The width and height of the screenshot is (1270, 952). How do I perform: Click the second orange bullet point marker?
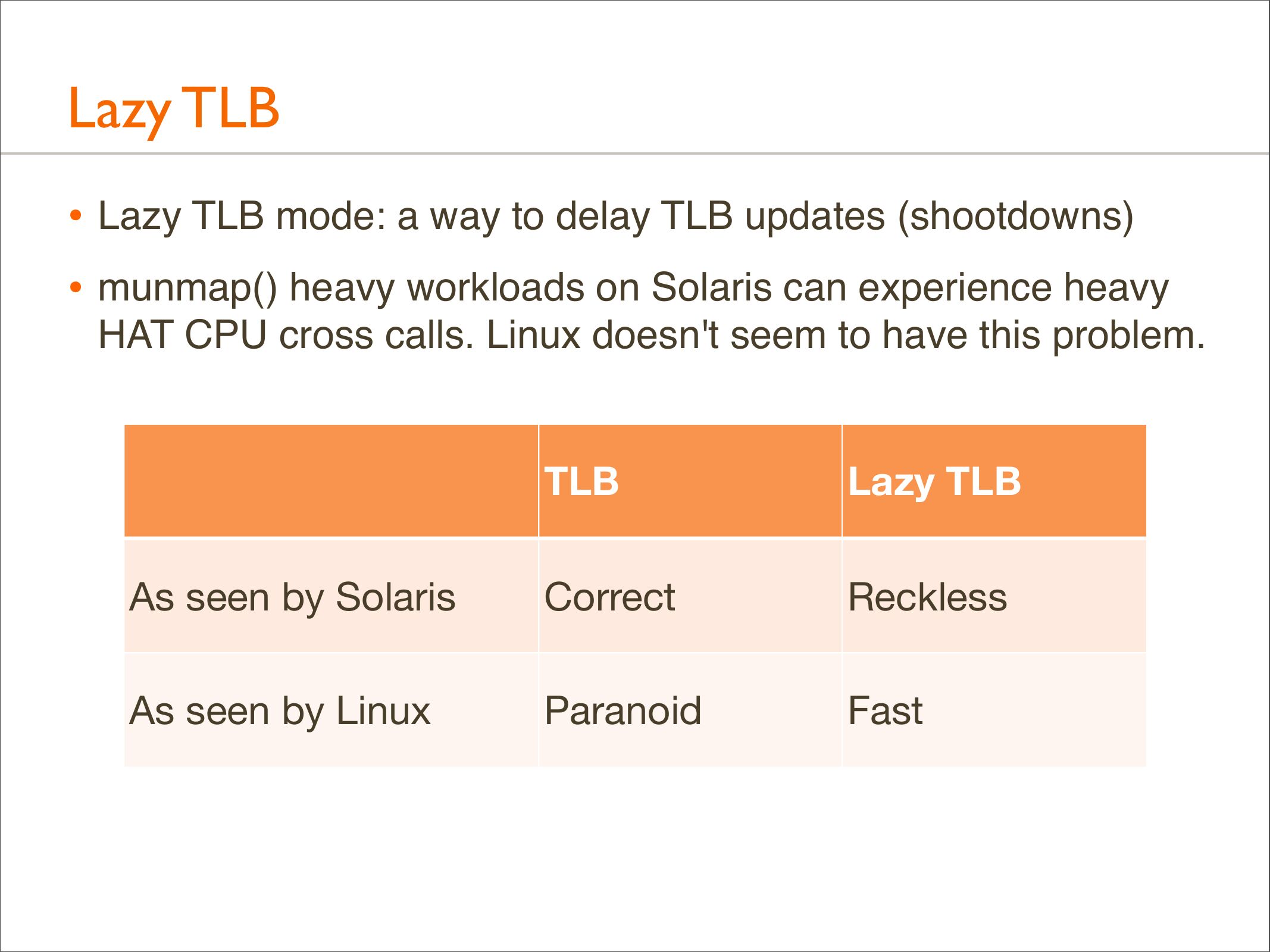click(75, 288)
